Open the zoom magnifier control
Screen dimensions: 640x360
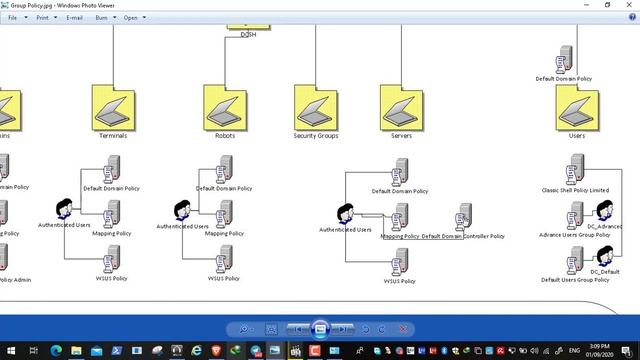[246, 329]
